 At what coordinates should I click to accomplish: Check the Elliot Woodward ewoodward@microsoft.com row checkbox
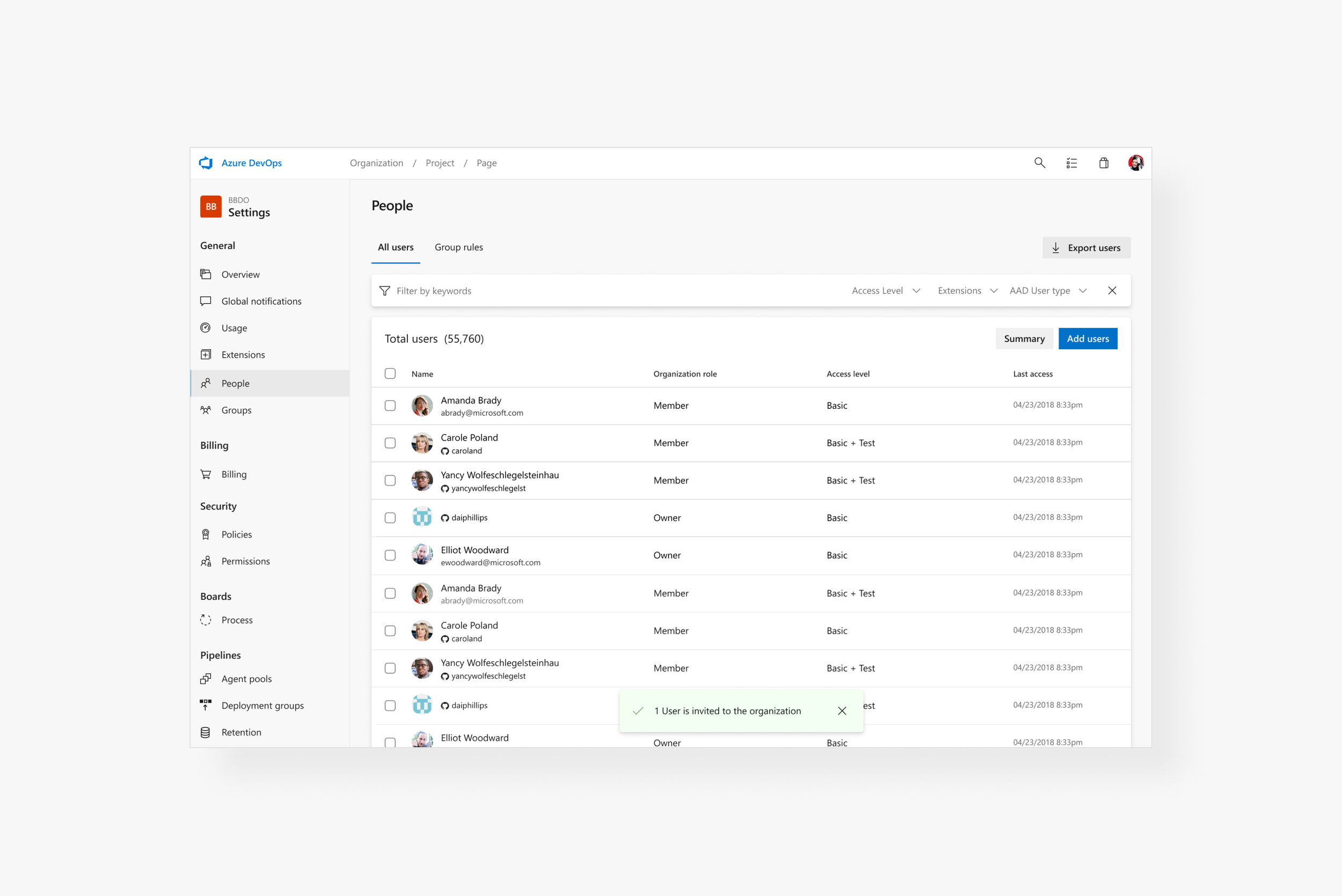tap(390, 555)
